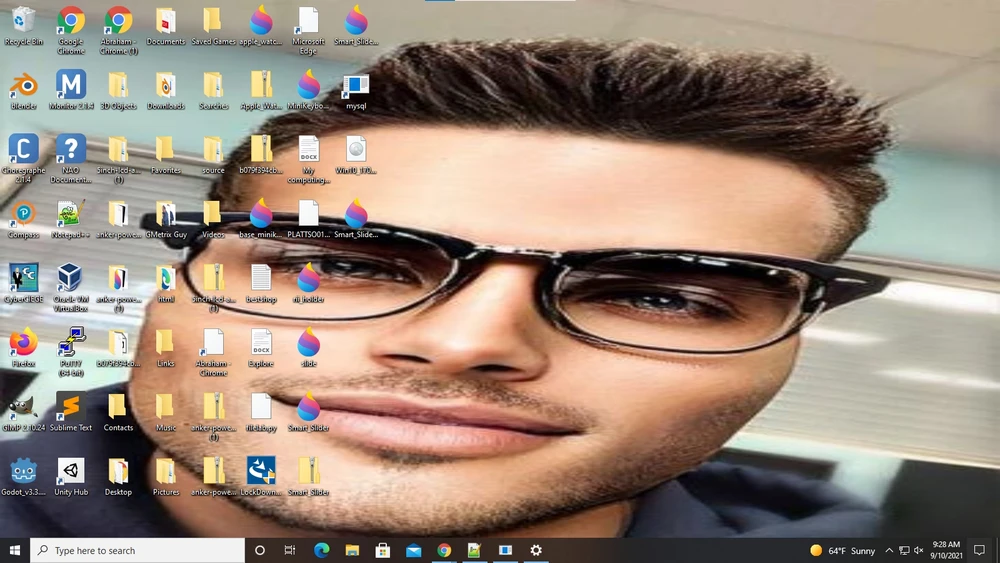Screen dimensions: 1000x563
Task: Launch GIMP 2.10.24 shortcut
Action: point(24,413)
